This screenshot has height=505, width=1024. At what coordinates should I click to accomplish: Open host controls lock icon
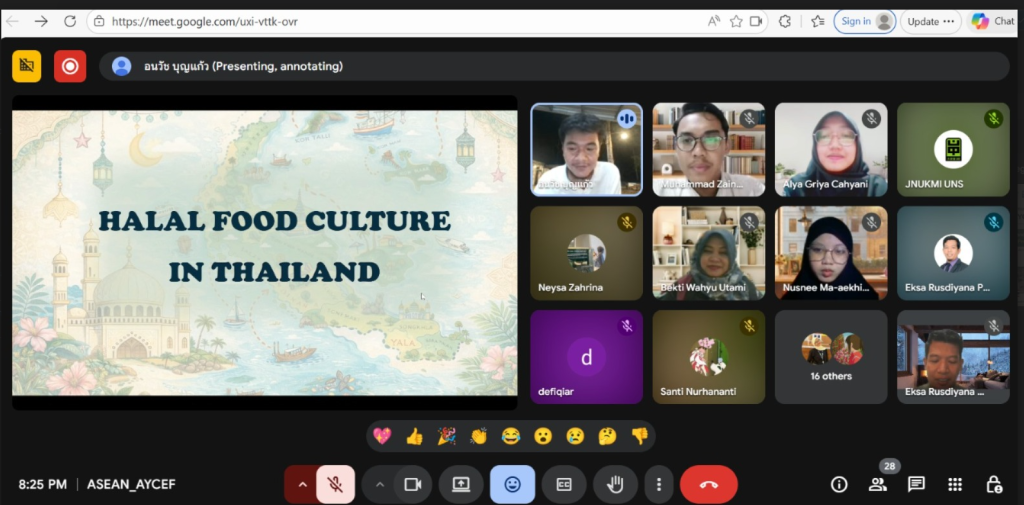(x=993, y=484)
